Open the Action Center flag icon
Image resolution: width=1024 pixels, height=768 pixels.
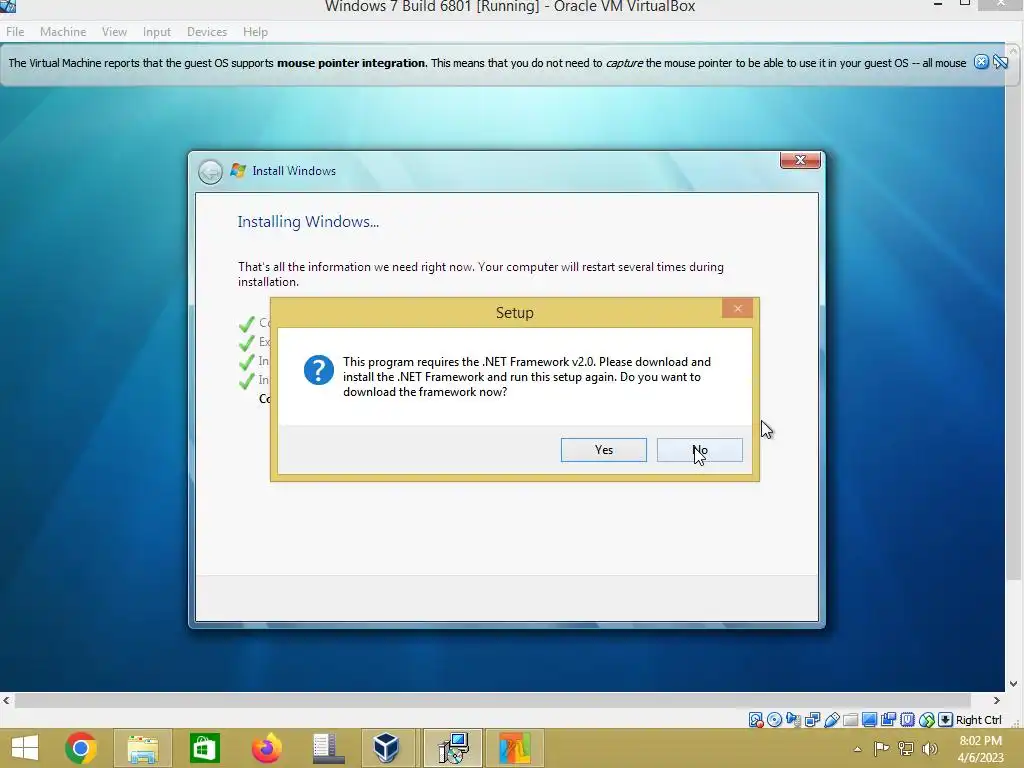coord(881,748)
